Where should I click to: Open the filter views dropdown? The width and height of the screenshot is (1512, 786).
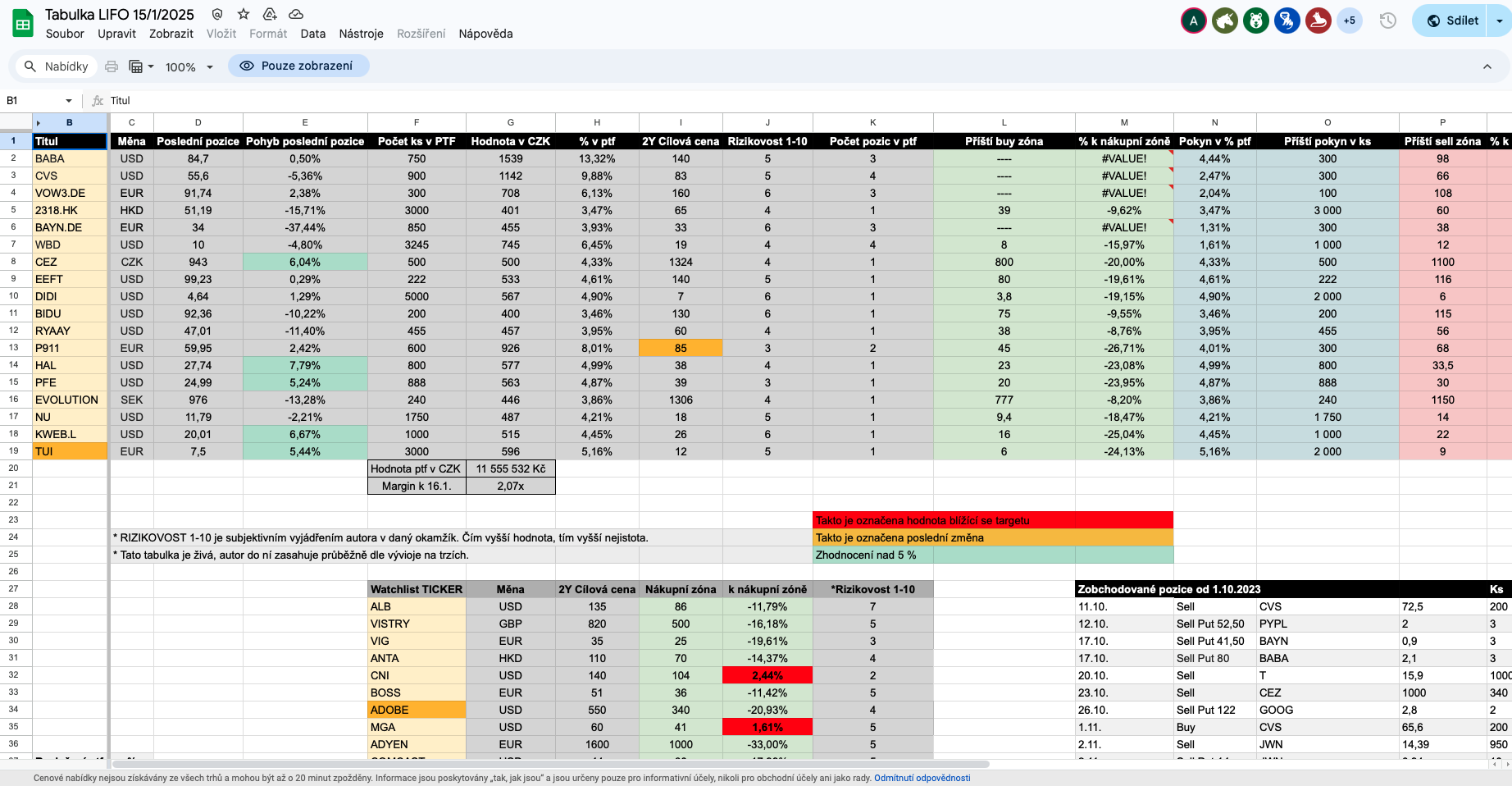click(x=142, y=66)
